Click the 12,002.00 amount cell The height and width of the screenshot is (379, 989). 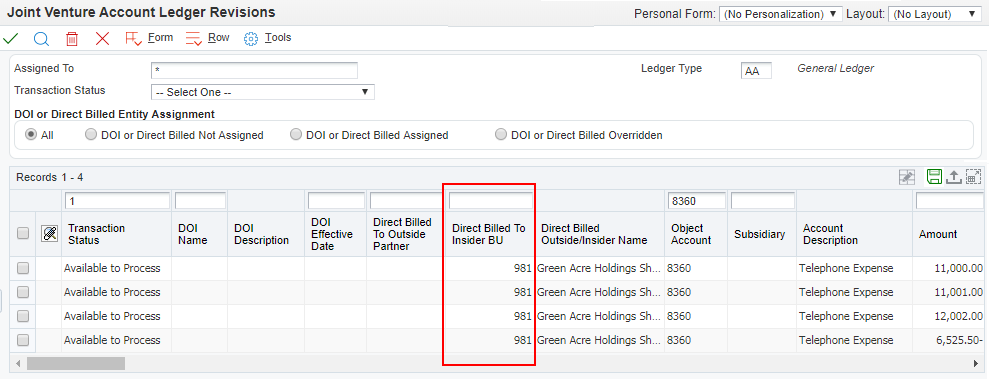click(x=948, y=316)
